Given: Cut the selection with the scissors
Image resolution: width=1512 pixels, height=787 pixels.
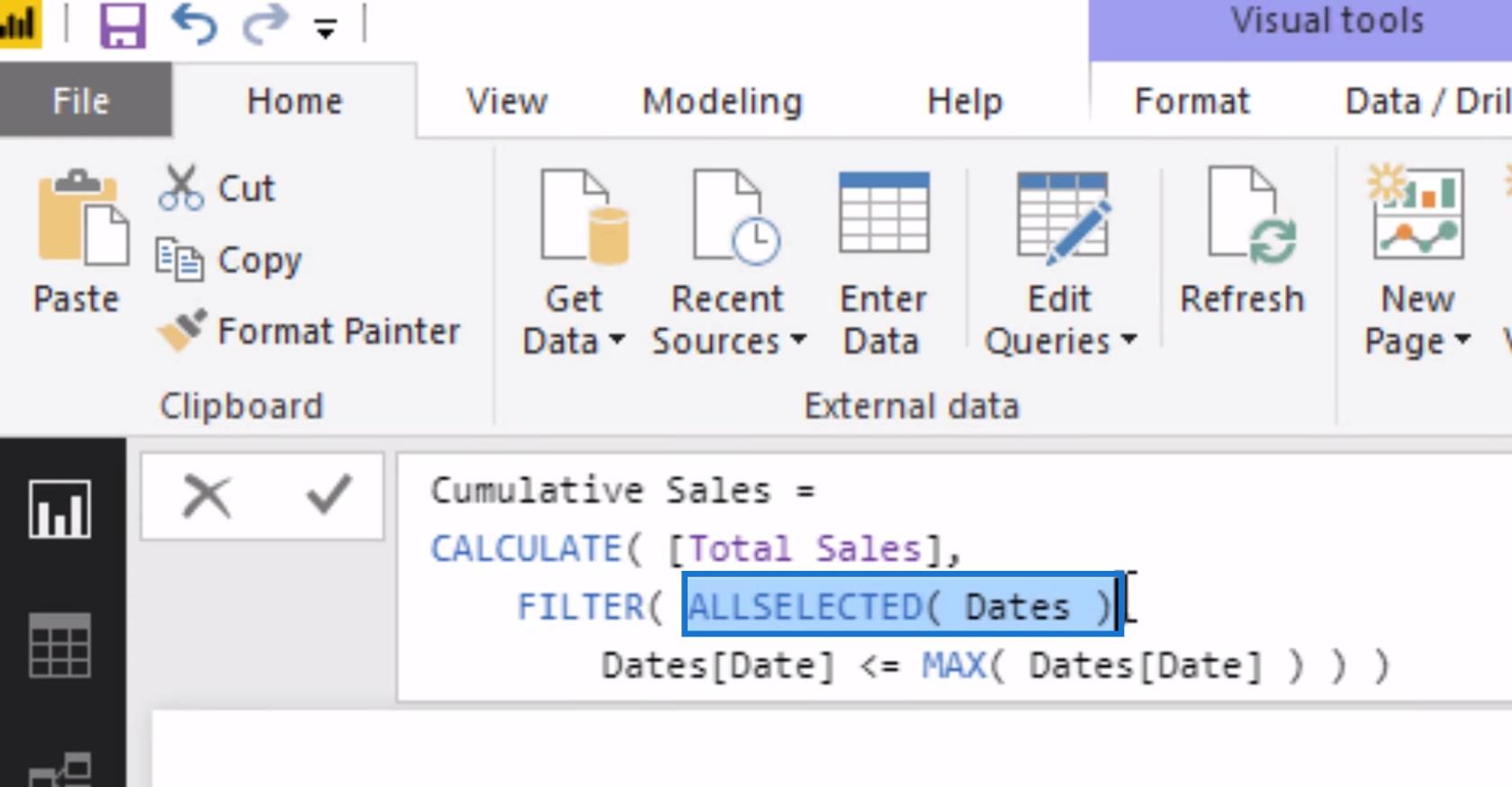Looking at the screenshot, I should click(x=217, y=188).
